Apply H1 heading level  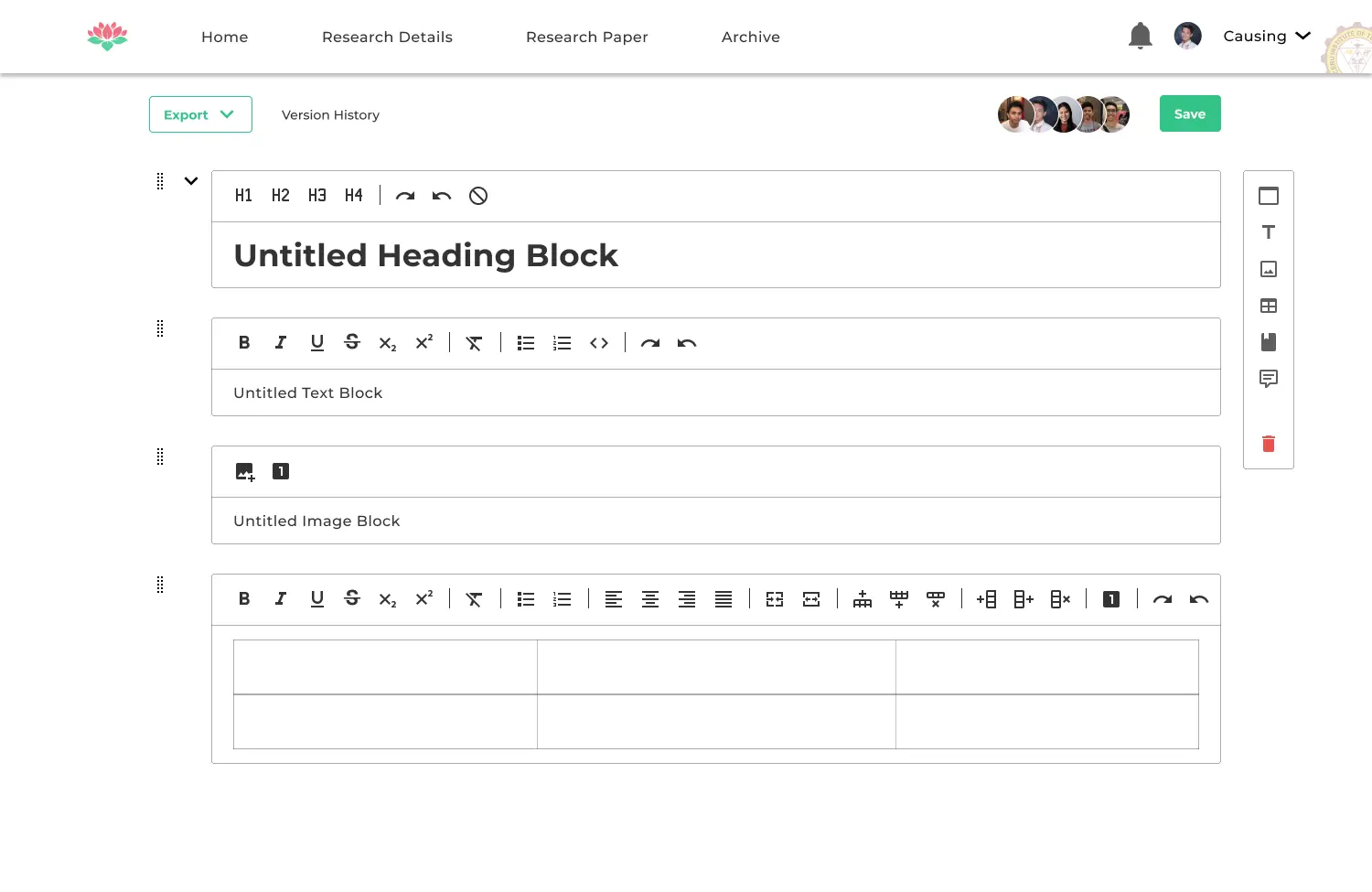[x=243, y=196]
